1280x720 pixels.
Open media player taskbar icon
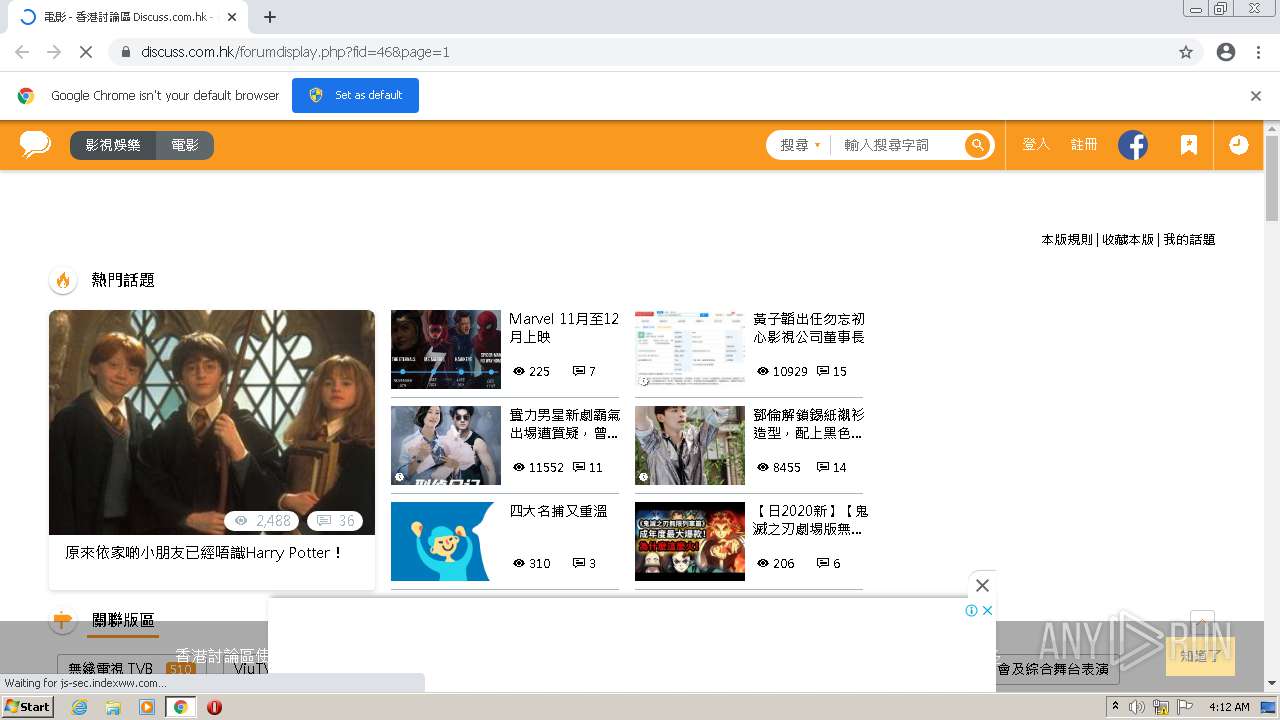147,707
